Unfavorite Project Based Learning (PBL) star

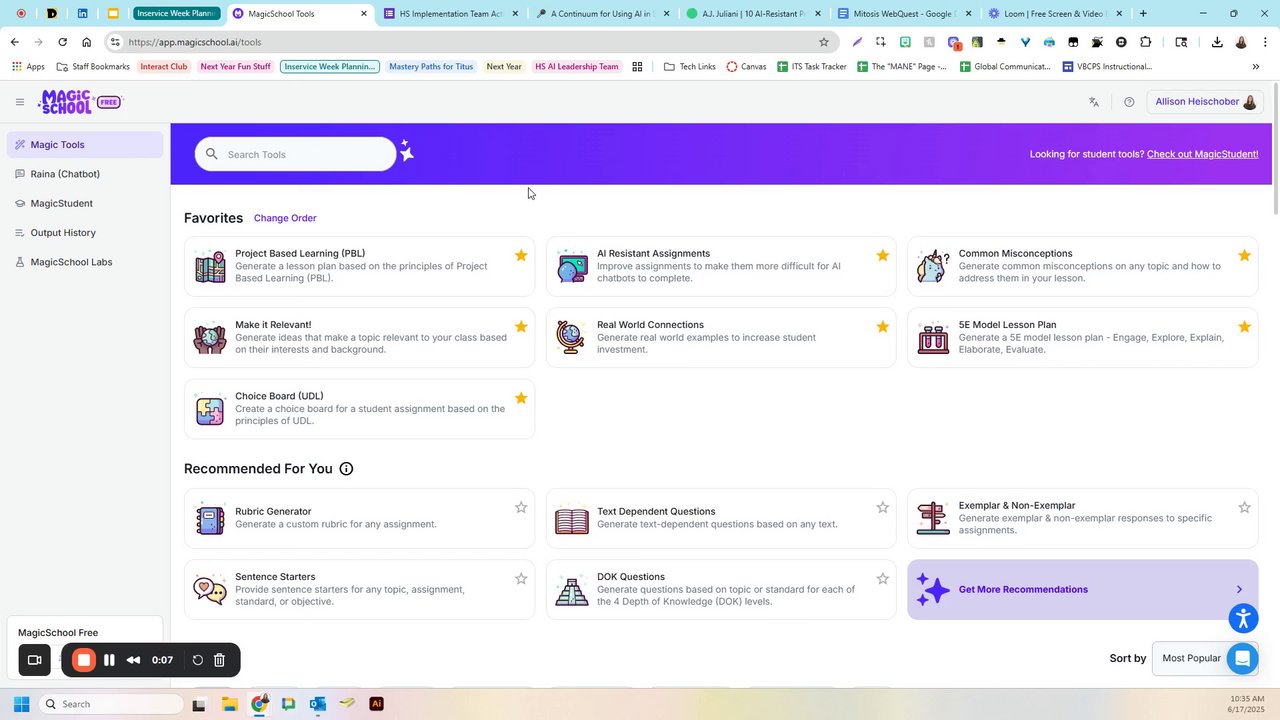pyautogui.click(x=521, y=255)
